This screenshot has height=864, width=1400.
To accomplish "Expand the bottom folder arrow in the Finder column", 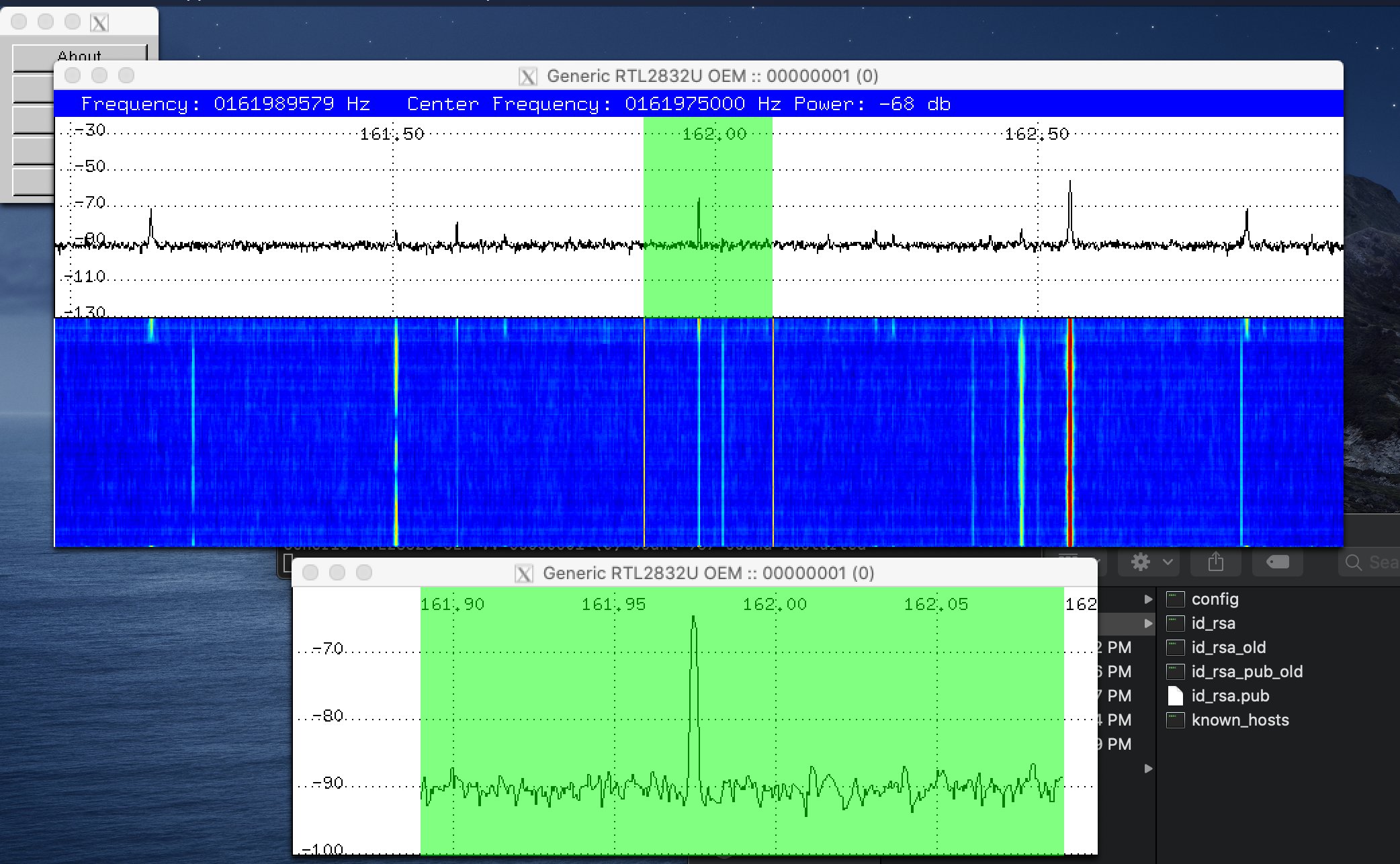I will click(1148, 769).
